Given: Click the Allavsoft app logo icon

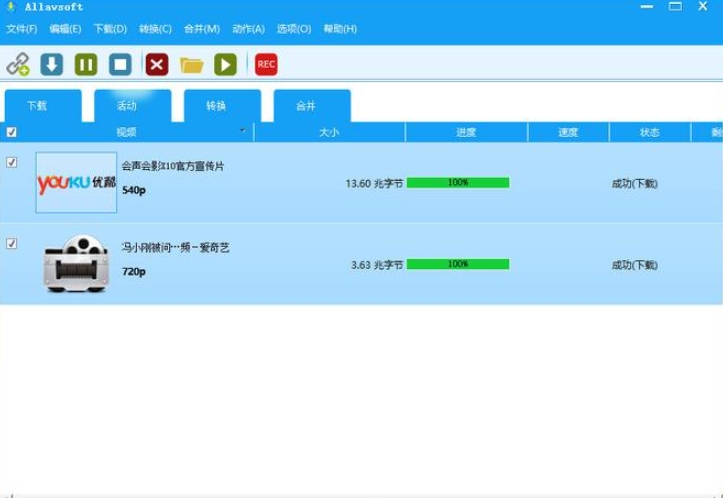Looking at the screenshot, I should click(x=11, y=6).
